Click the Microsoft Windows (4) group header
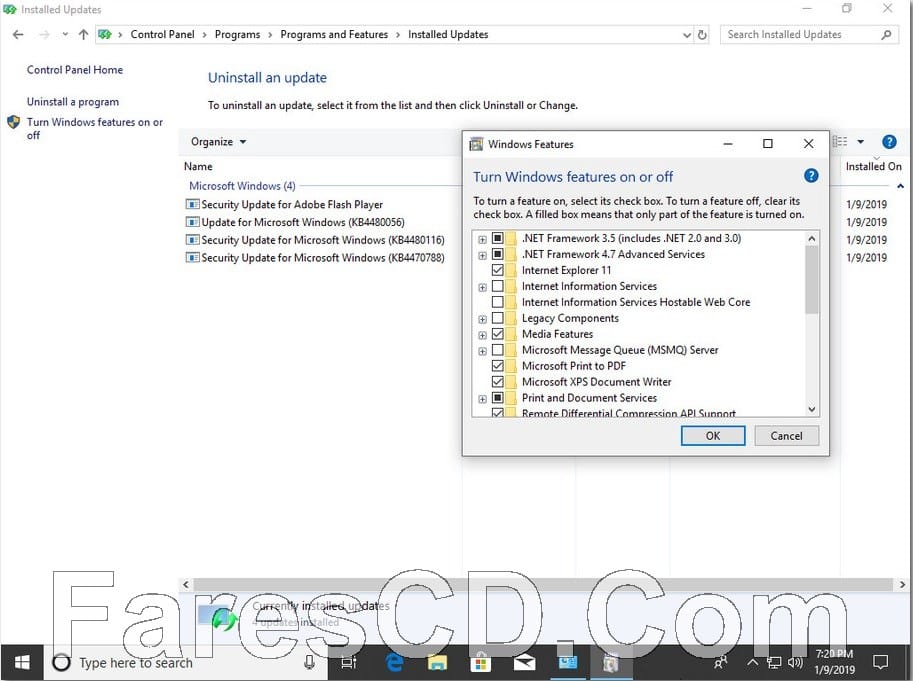Screen dimensions: 913x681 (242, 186)
